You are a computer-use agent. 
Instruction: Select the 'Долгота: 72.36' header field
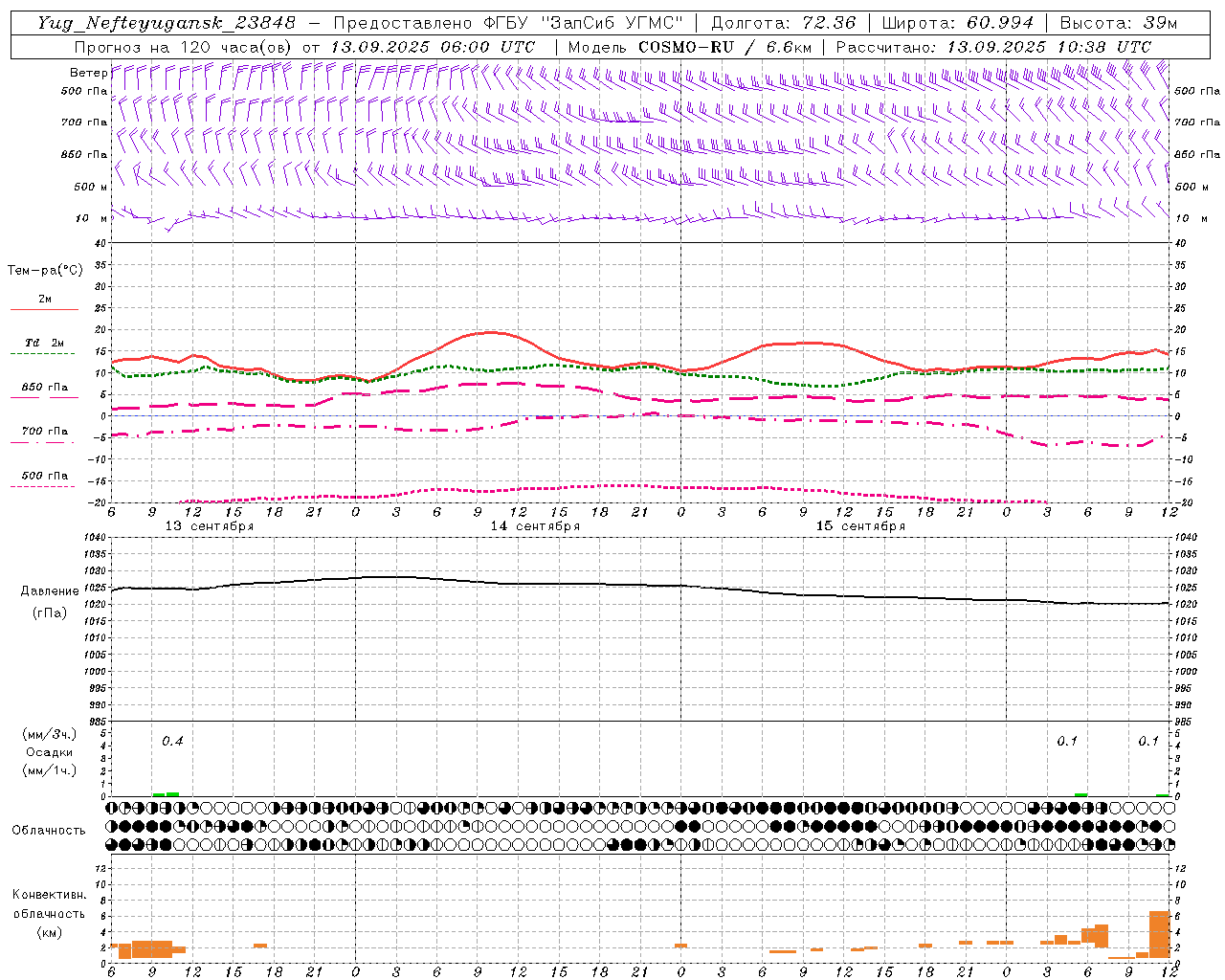point(783,23)
